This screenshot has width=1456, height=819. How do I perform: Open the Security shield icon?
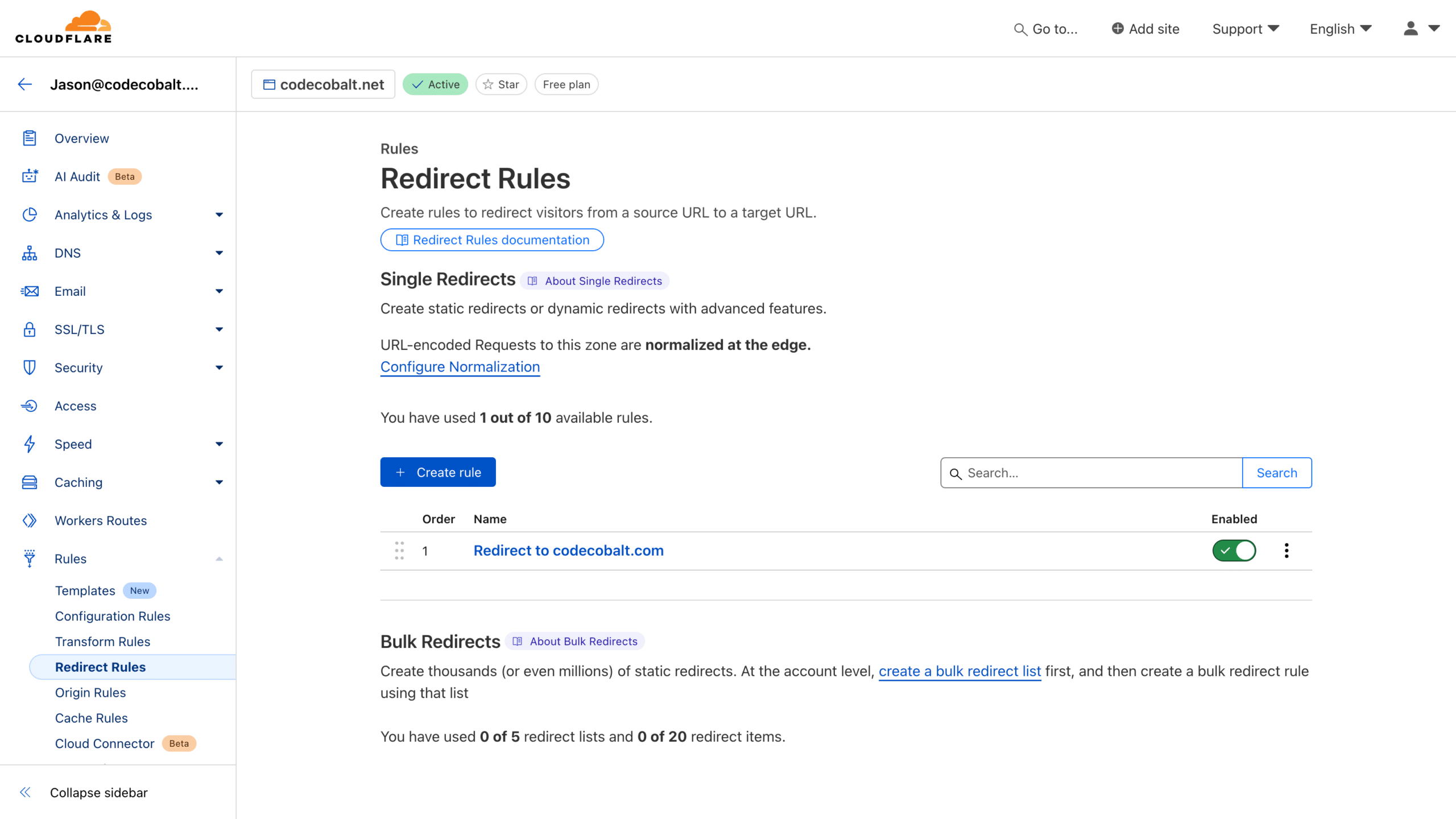pyautogui.click(x=30, y=367)
